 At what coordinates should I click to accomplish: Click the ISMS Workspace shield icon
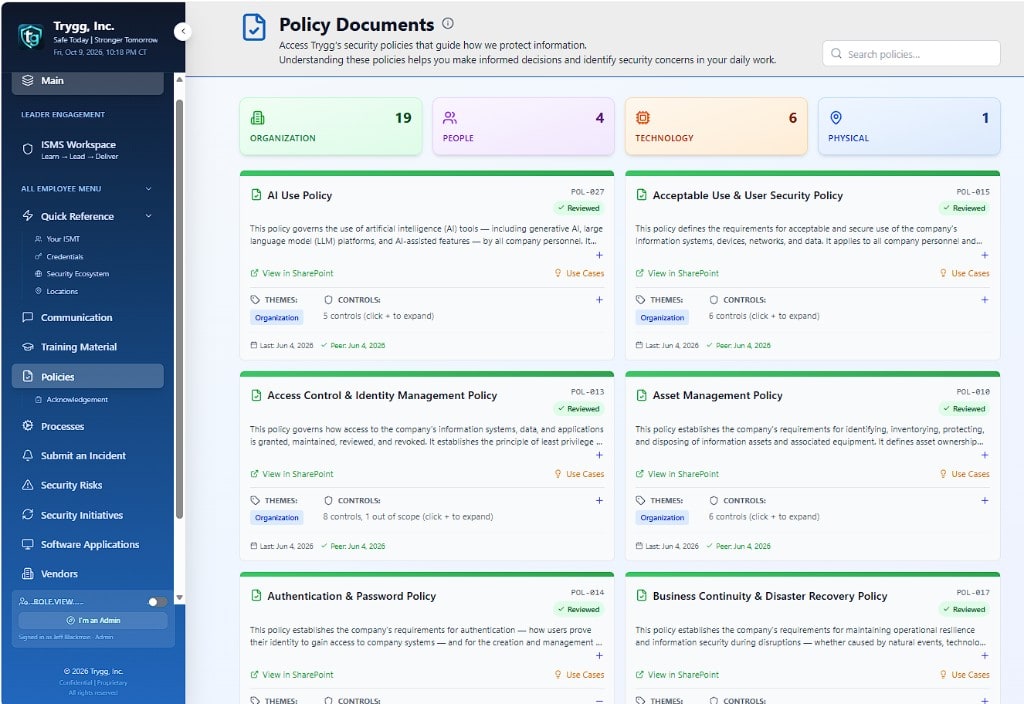pyautogui.click(x=27, y=149)
